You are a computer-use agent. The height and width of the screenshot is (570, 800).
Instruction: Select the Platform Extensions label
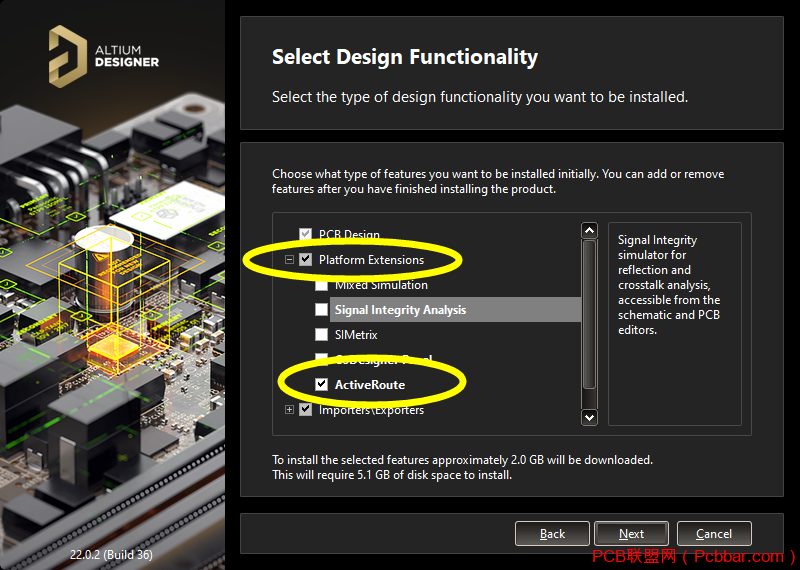coord(371,260)
